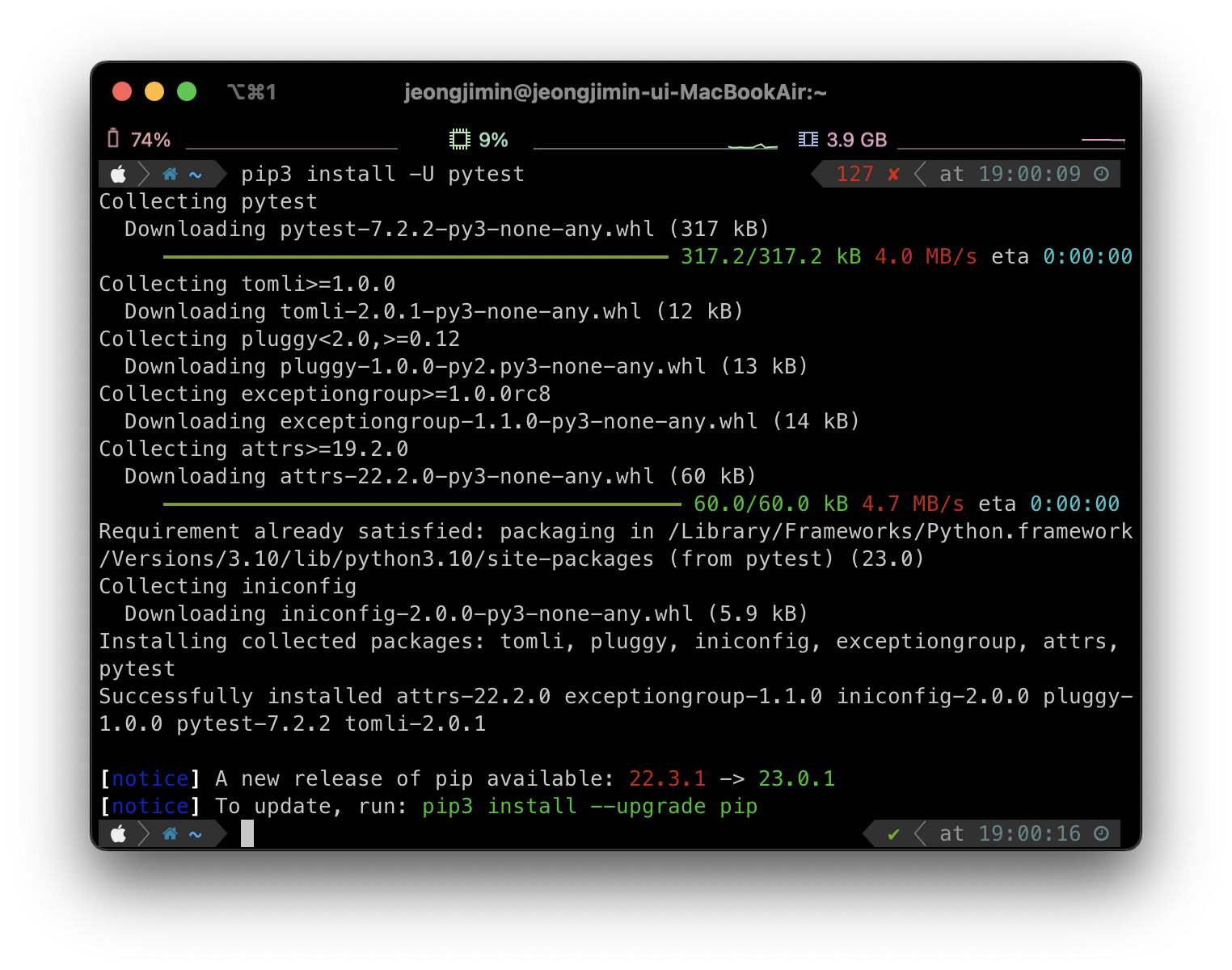The image size is (1232, 970).
Task: Click the red X exit-status icon showing 127
Action: click(x=893, y=174)
